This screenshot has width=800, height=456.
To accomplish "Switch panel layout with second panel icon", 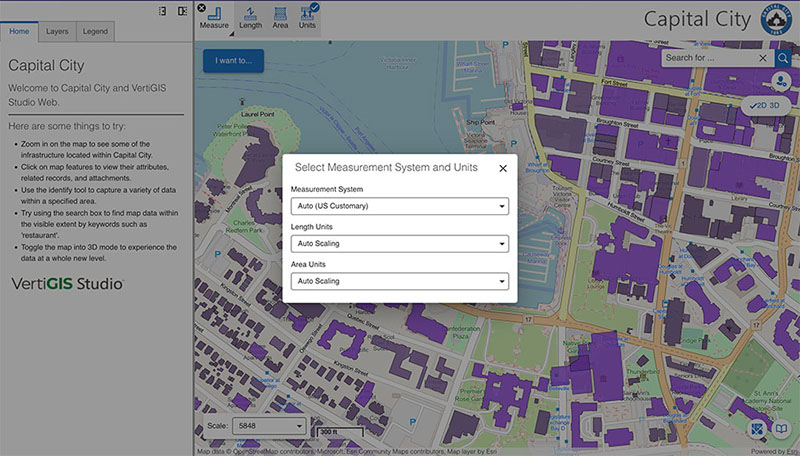I will 182,11.
